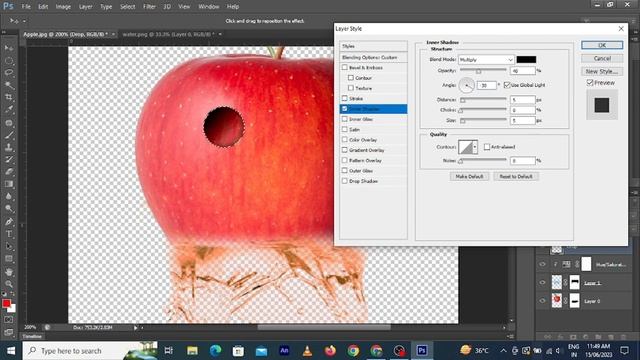Select the Pen tool

(x=9, y=222)
